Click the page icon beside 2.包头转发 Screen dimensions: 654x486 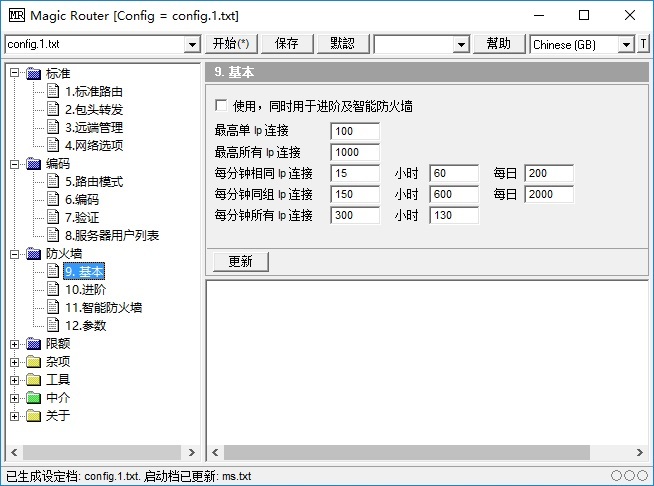point(53,109)
